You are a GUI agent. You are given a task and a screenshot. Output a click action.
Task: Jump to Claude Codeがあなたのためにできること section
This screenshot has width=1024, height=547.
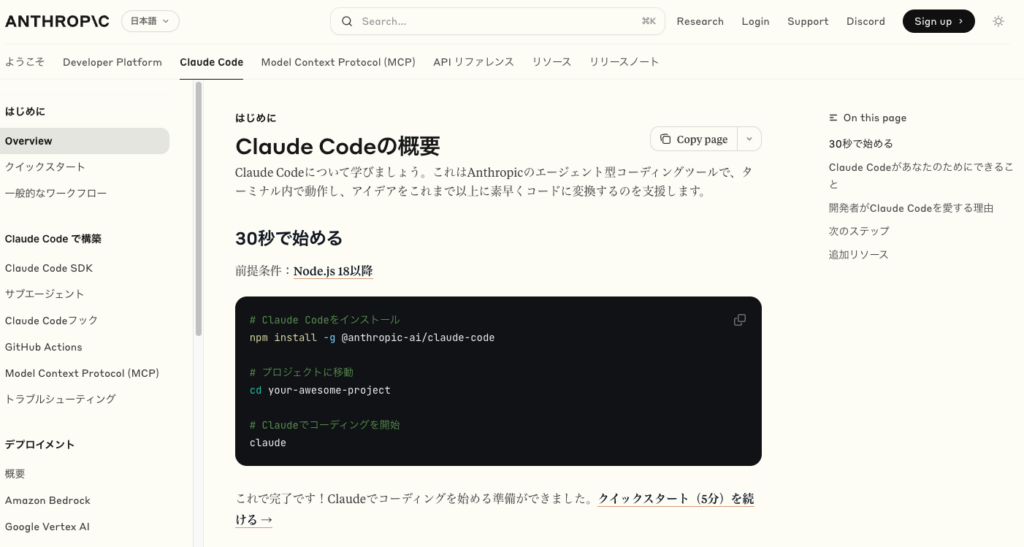(921, 176)
